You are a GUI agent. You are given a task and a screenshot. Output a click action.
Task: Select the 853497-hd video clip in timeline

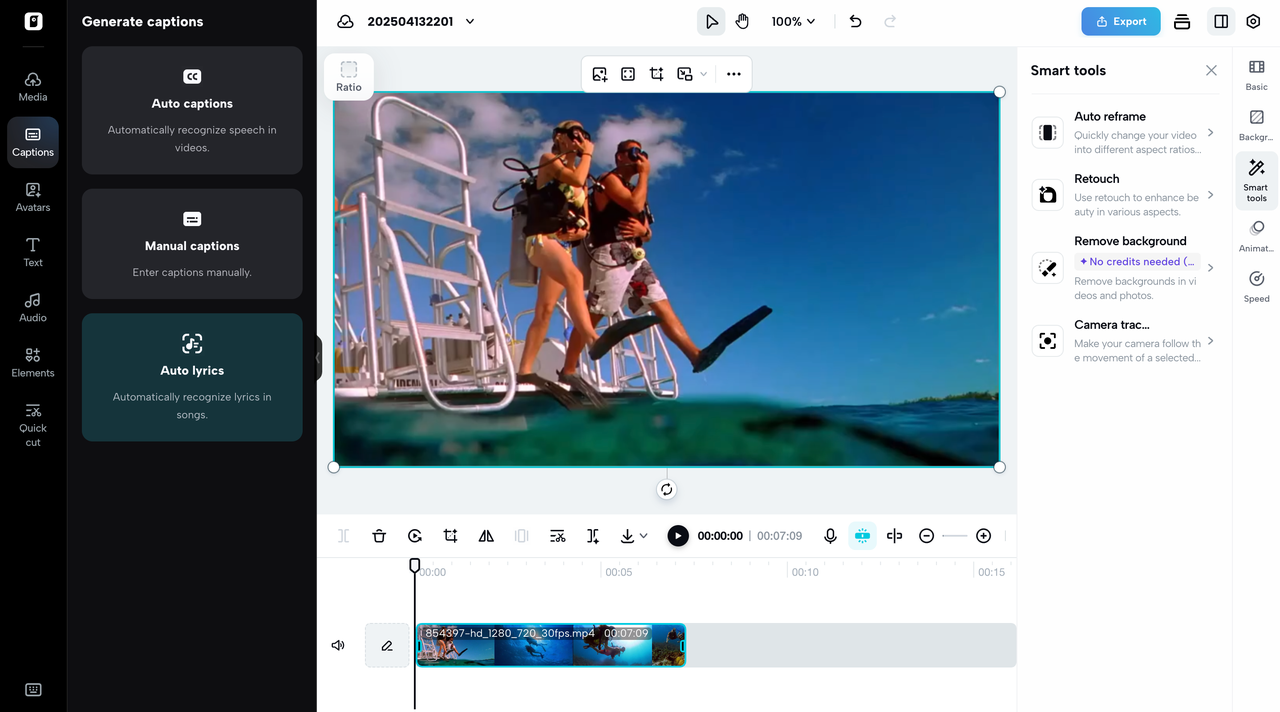[550, 645]
